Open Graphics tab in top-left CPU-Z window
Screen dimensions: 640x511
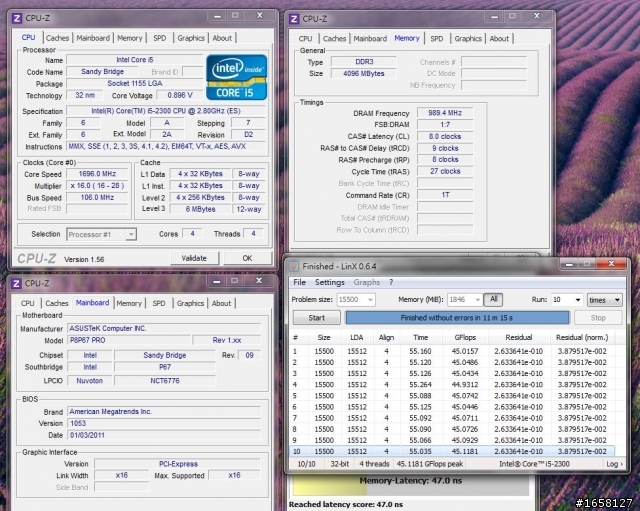click(x=191, y=38)
